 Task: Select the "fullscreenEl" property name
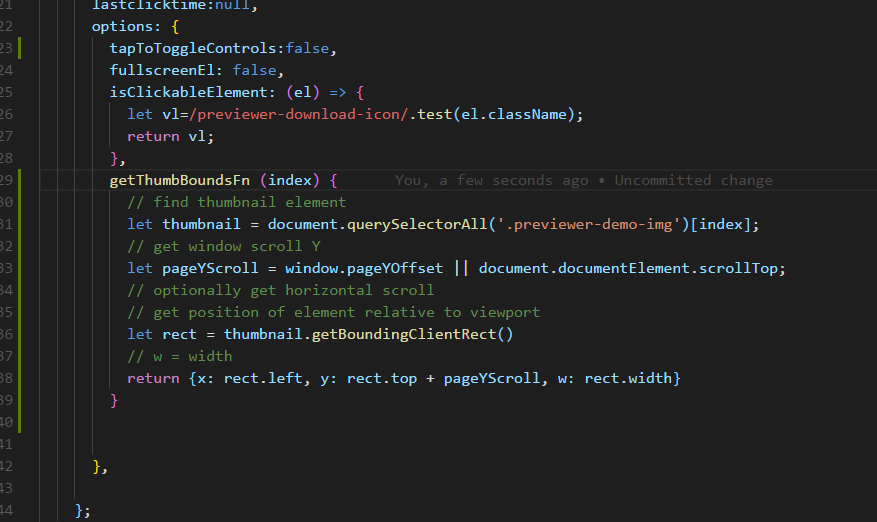pyautogui.click(x=162, y=70)
